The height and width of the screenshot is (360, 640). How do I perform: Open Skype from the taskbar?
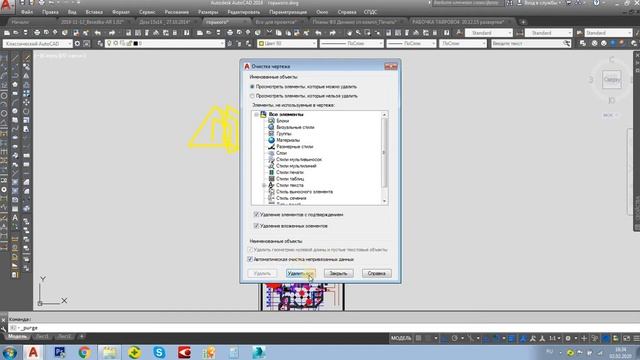(x=159, y=352)
